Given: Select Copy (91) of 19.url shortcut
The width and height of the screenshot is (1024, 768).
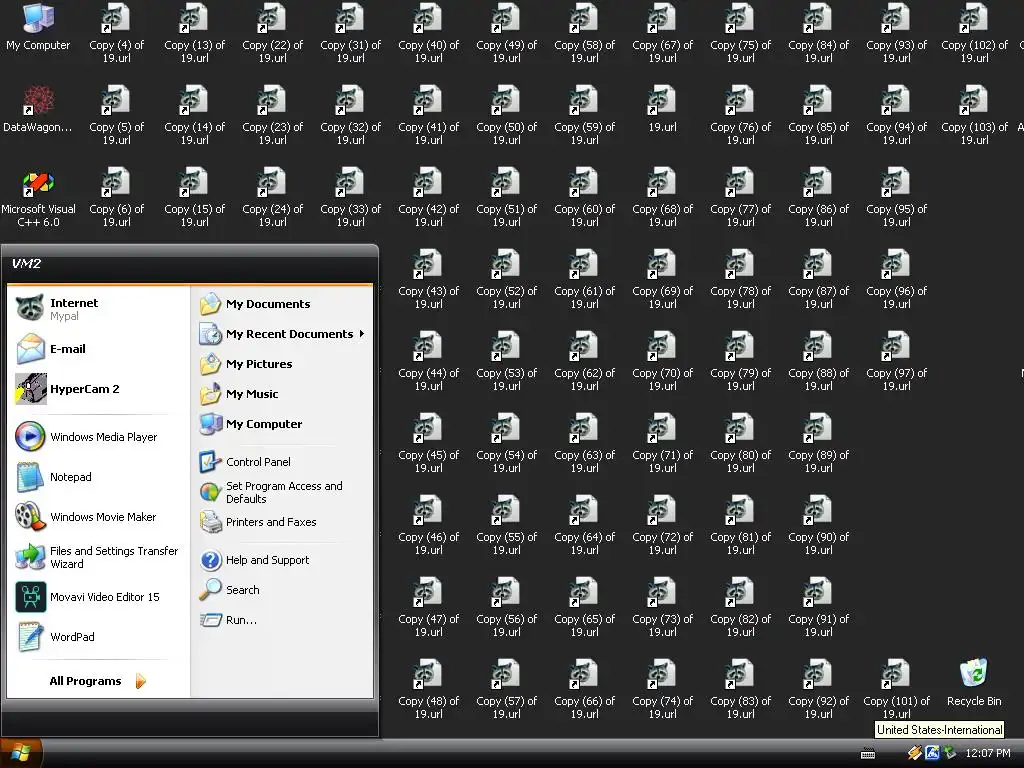Looking at the screenshot, I should pos(818,607).
